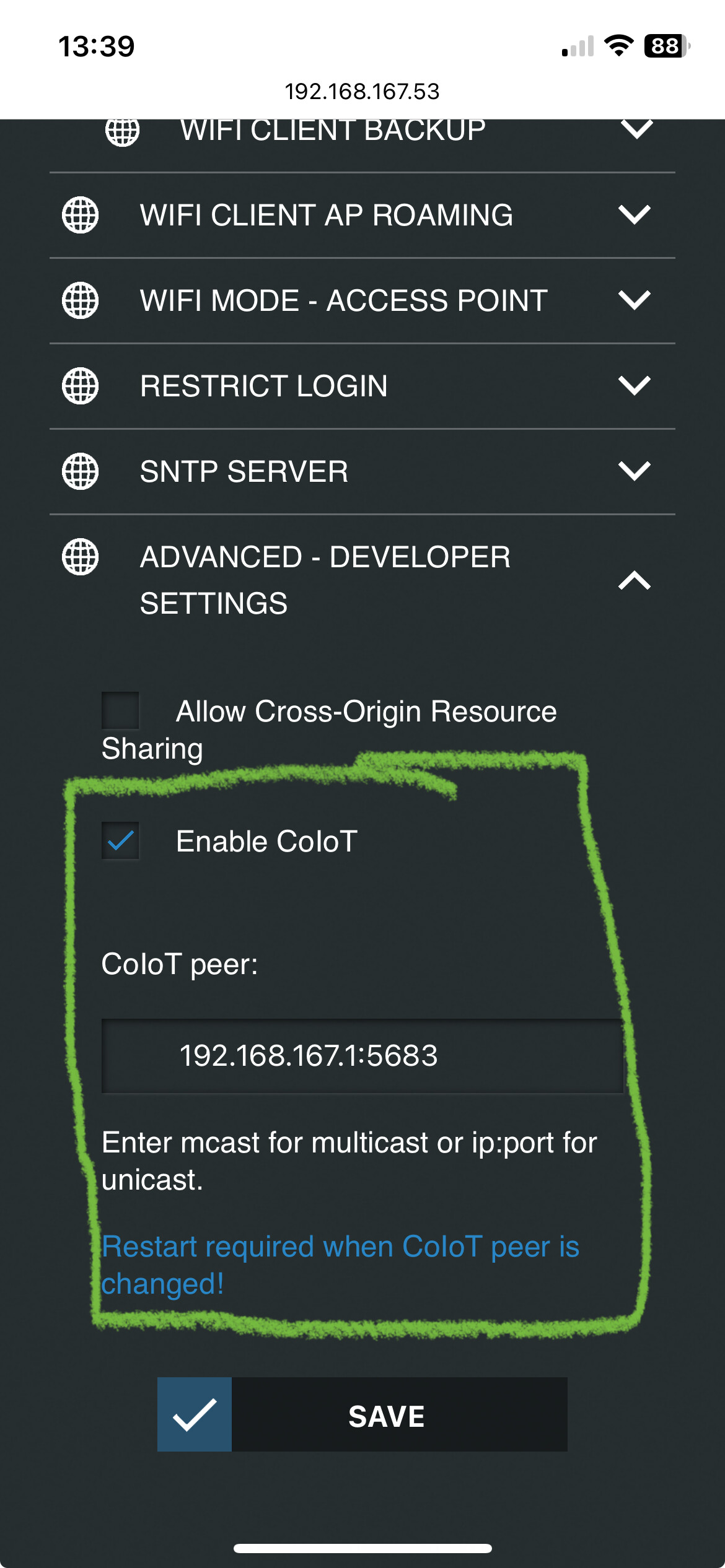Viewport: 725px width, 1568px height.
Task: Tap the 13:39 clock in status bar
Action: click(x=96, y=46)
